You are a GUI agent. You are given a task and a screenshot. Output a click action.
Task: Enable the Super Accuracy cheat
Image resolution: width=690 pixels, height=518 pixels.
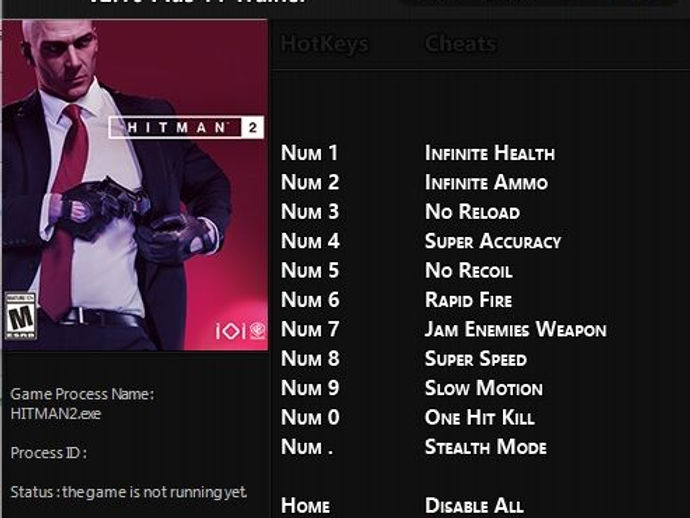coord(493,241)
